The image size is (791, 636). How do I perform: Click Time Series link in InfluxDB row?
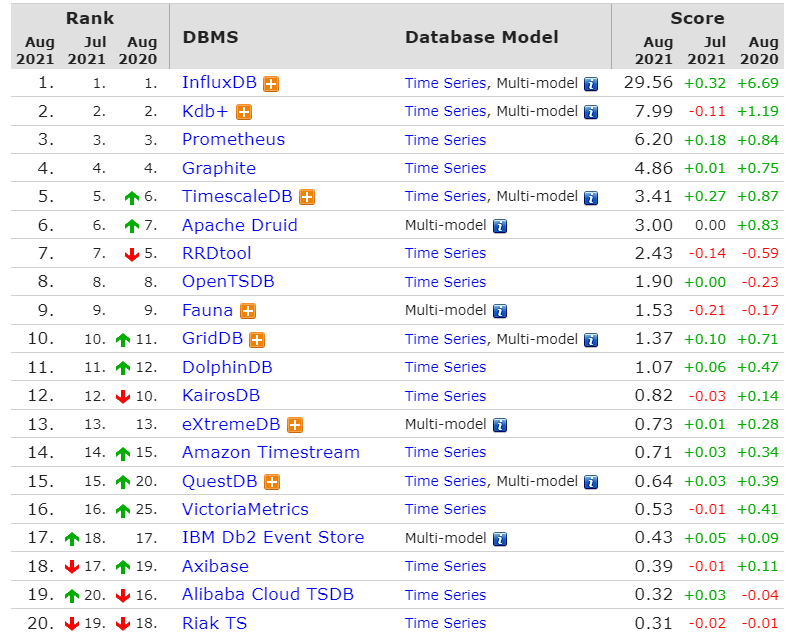tap(445, 83)
